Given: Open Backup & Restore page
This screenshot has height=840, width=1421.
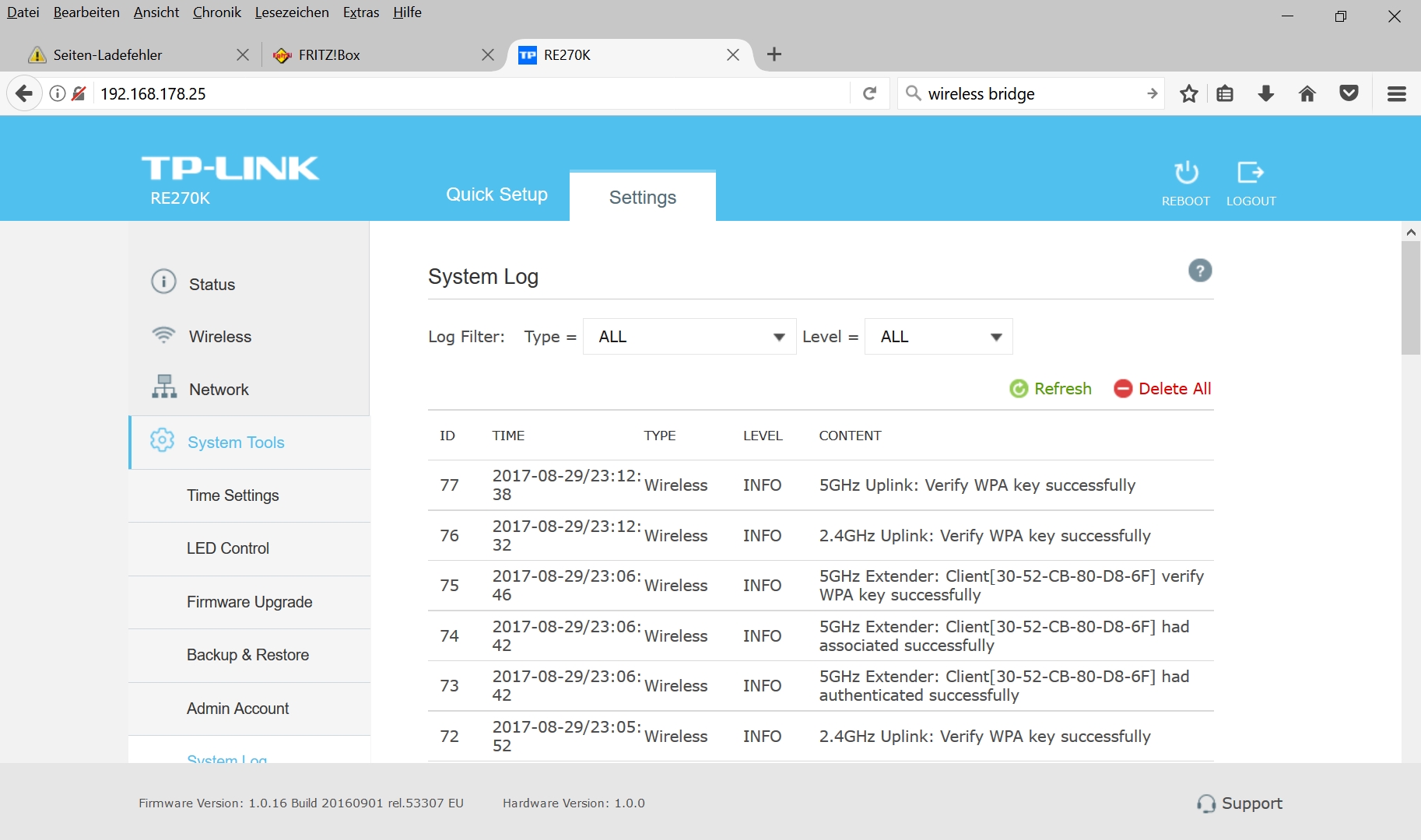Looking at the screenshot, I should [x=247, y=655].
